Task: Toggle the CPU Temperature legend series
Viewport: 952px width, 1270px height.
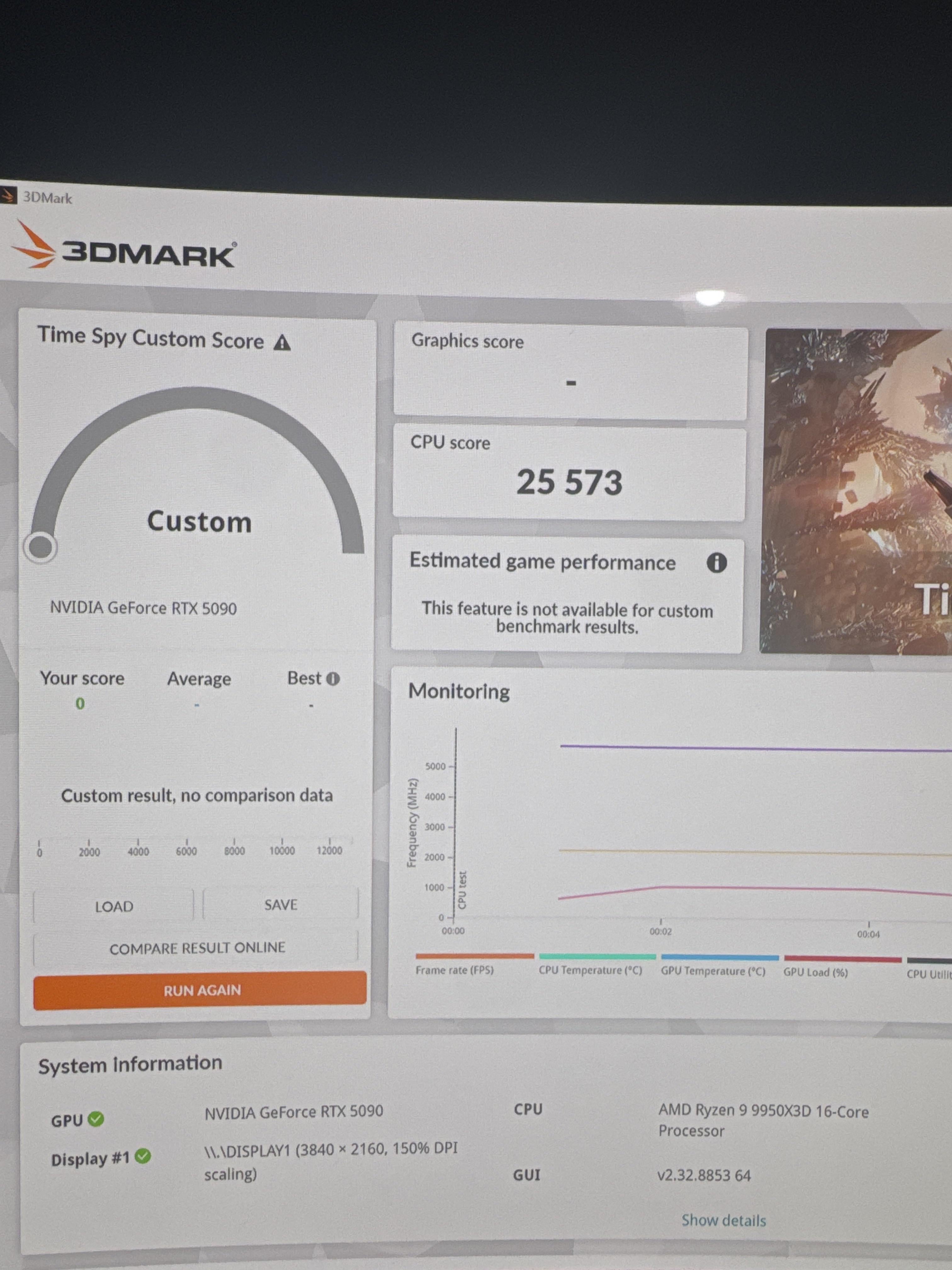Action: [590, 970]
